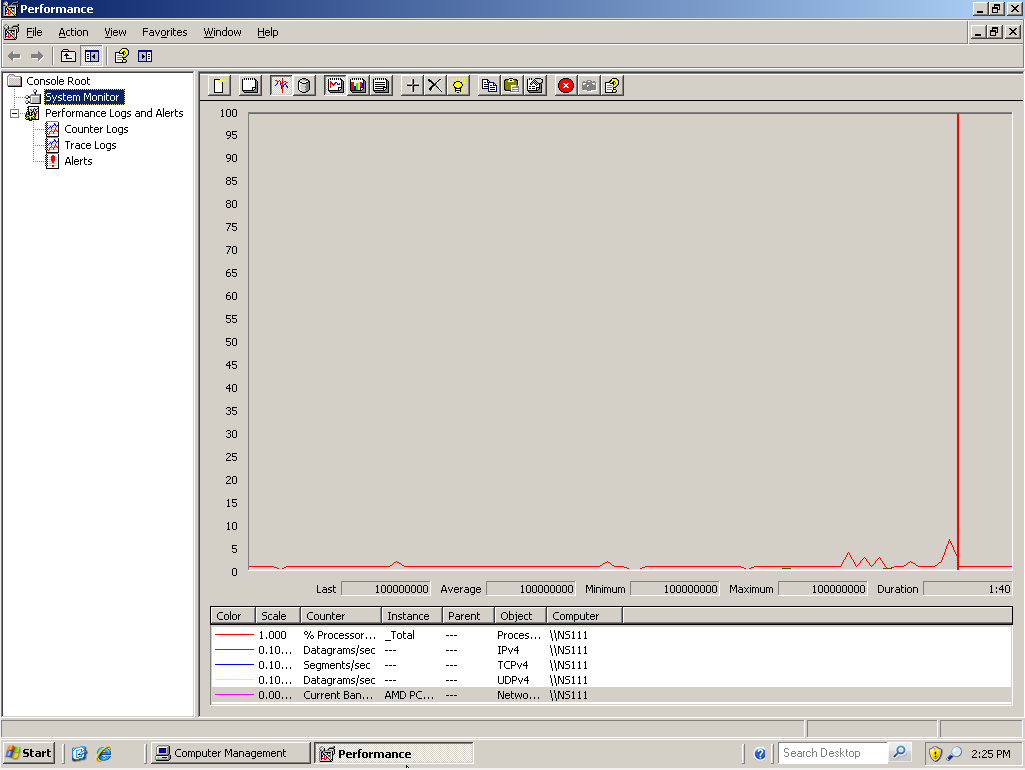Screen dimensions: 1025x770
Task: Collapse the Performance Logs and Alerts node
Action: [14, 113]
